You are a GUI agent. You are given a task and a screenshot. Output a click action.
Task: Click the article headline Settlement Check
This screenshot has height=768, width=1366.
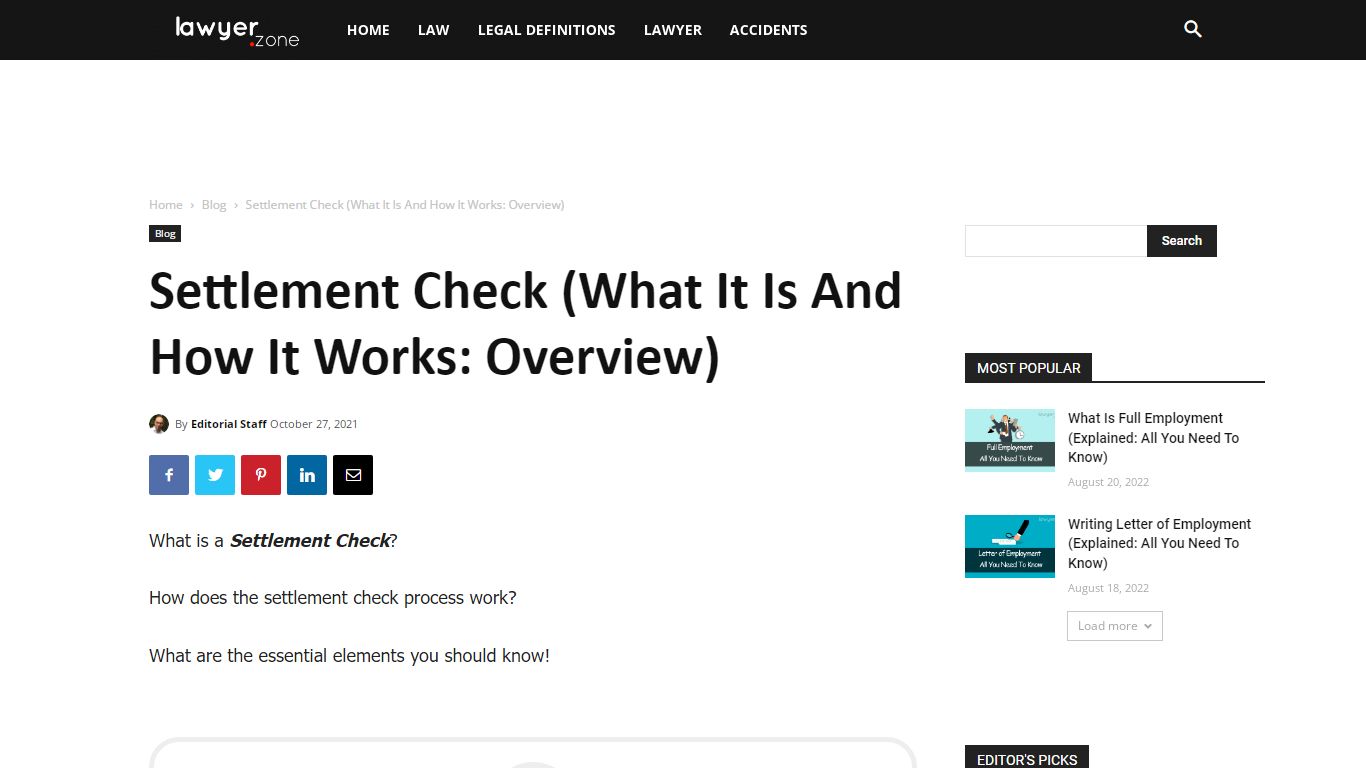coord(526,323)
